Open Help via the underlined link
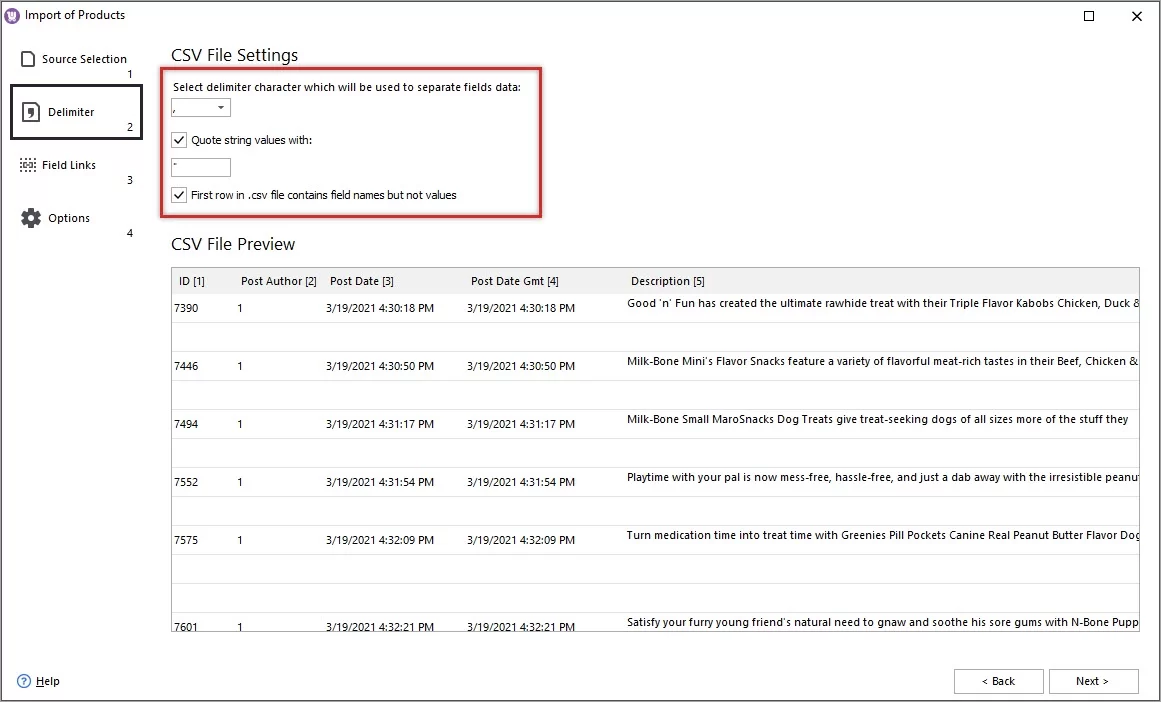The image size is (1161, 702). (x=45, y=681)
